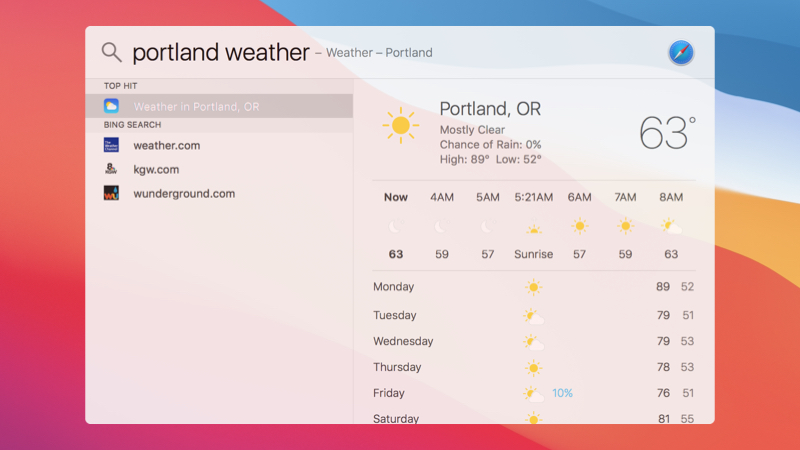Click the kgw.com site icon

point(111,169)
